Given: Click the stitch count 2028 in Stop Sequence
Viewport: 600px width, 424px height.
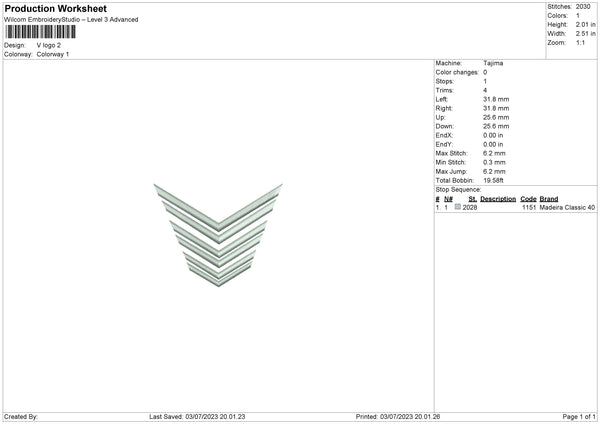Looking at the screenshot, I should tap(470, 207).
